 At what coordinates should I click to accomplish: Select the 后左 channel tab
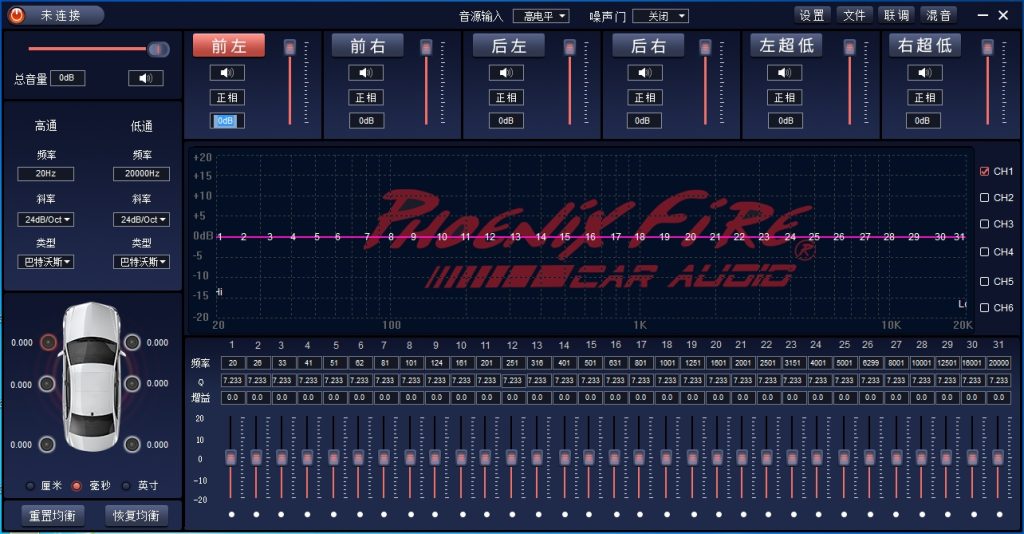pos(508,46)
